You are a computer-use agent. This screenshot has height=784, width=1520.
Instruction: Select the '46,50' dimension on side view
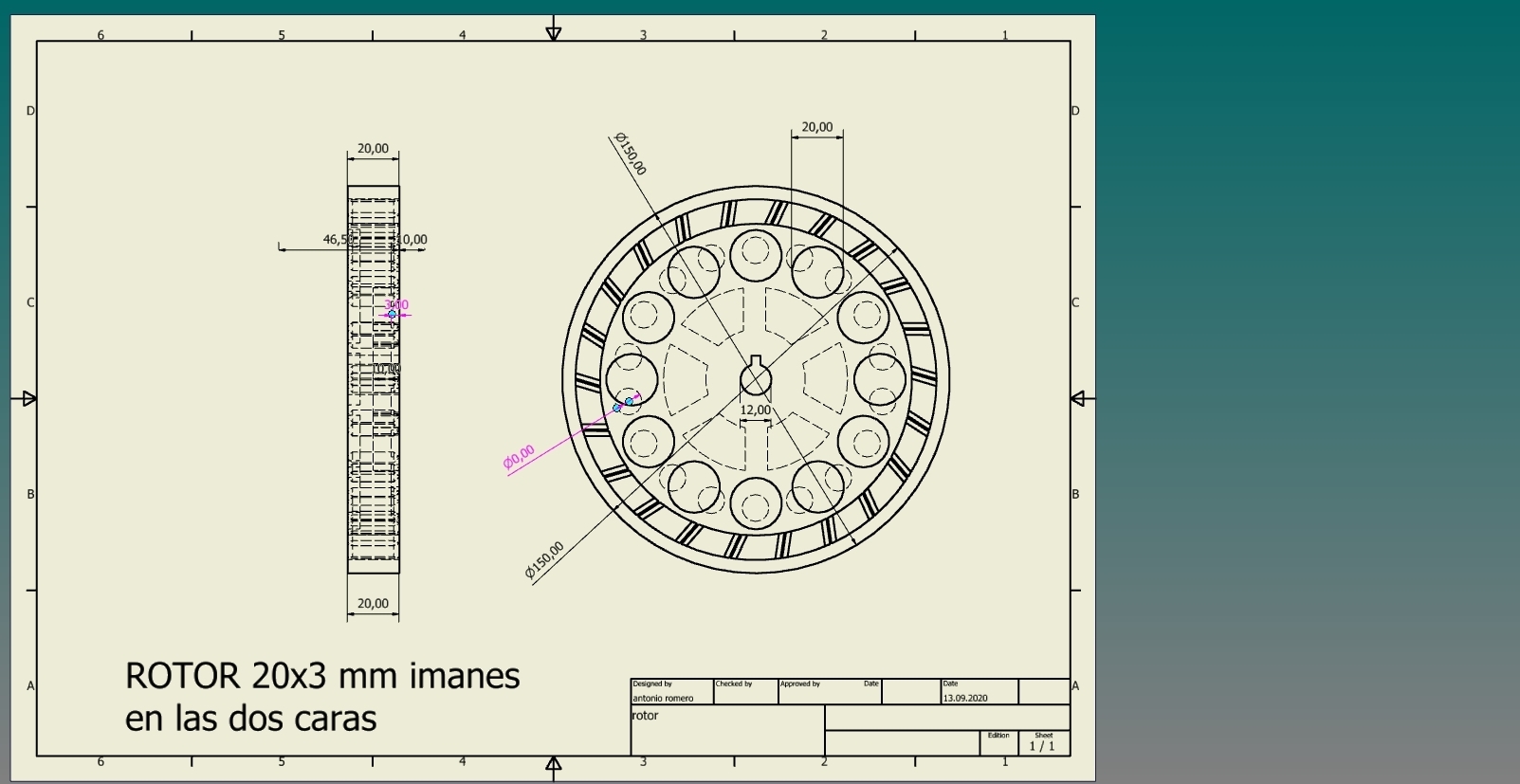click(337, 240)
